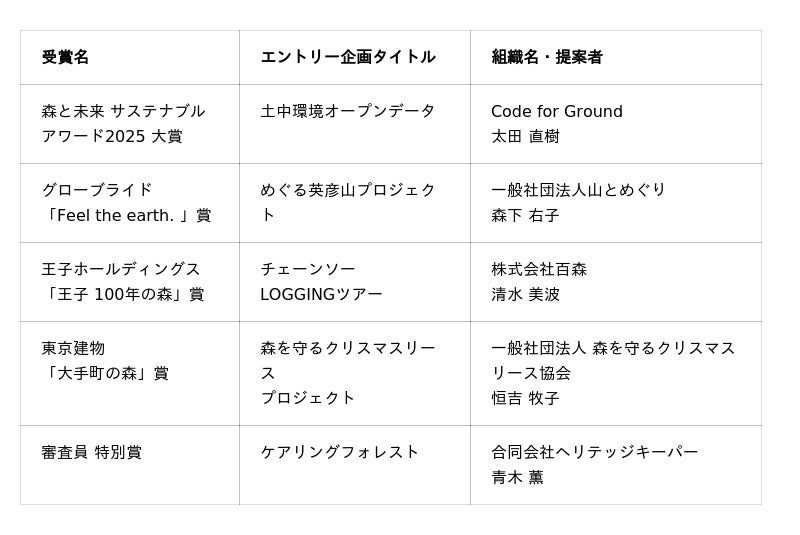
Task: Select the 森と未来 サステナブルアワード2025 大賞 cell
Action: (x=124, y=124)
